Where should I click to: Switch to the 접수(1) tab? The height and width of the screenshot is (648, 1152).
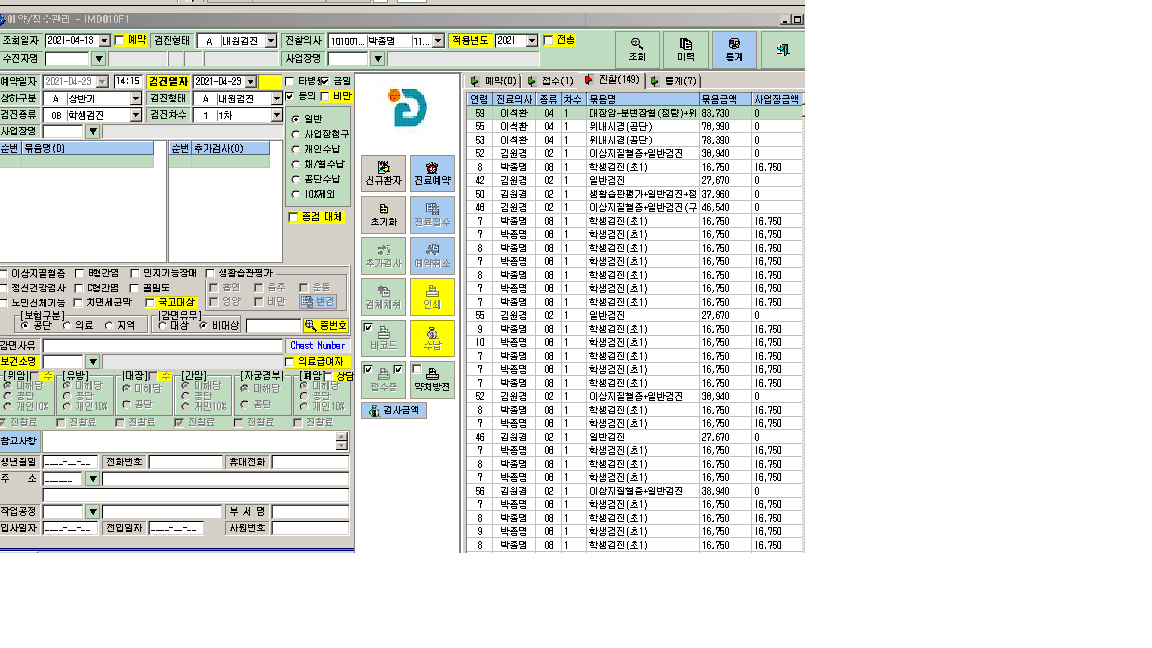[x=551, y=81]
